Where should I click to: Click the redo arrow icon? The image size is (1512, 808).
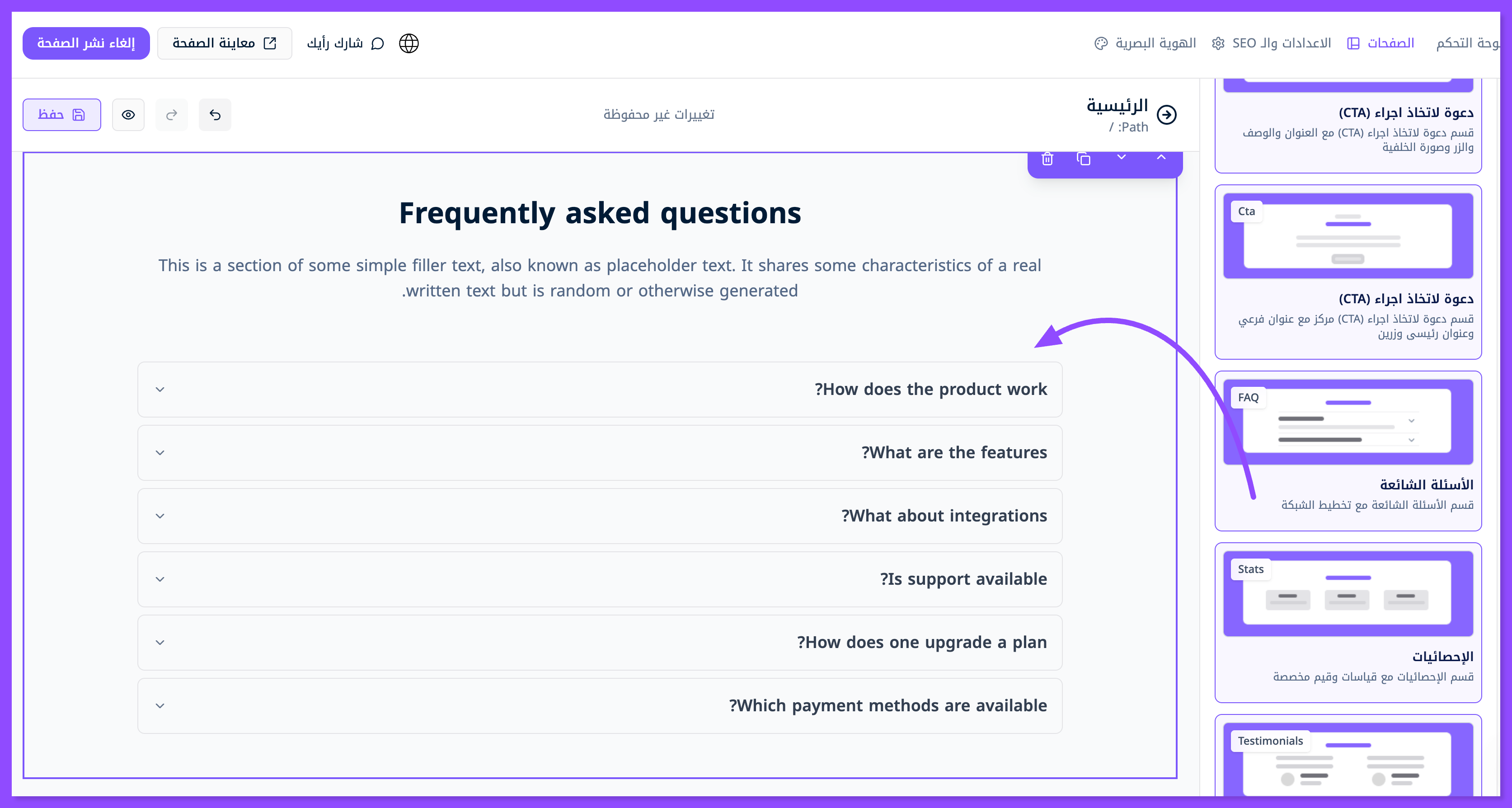(171, 115)
